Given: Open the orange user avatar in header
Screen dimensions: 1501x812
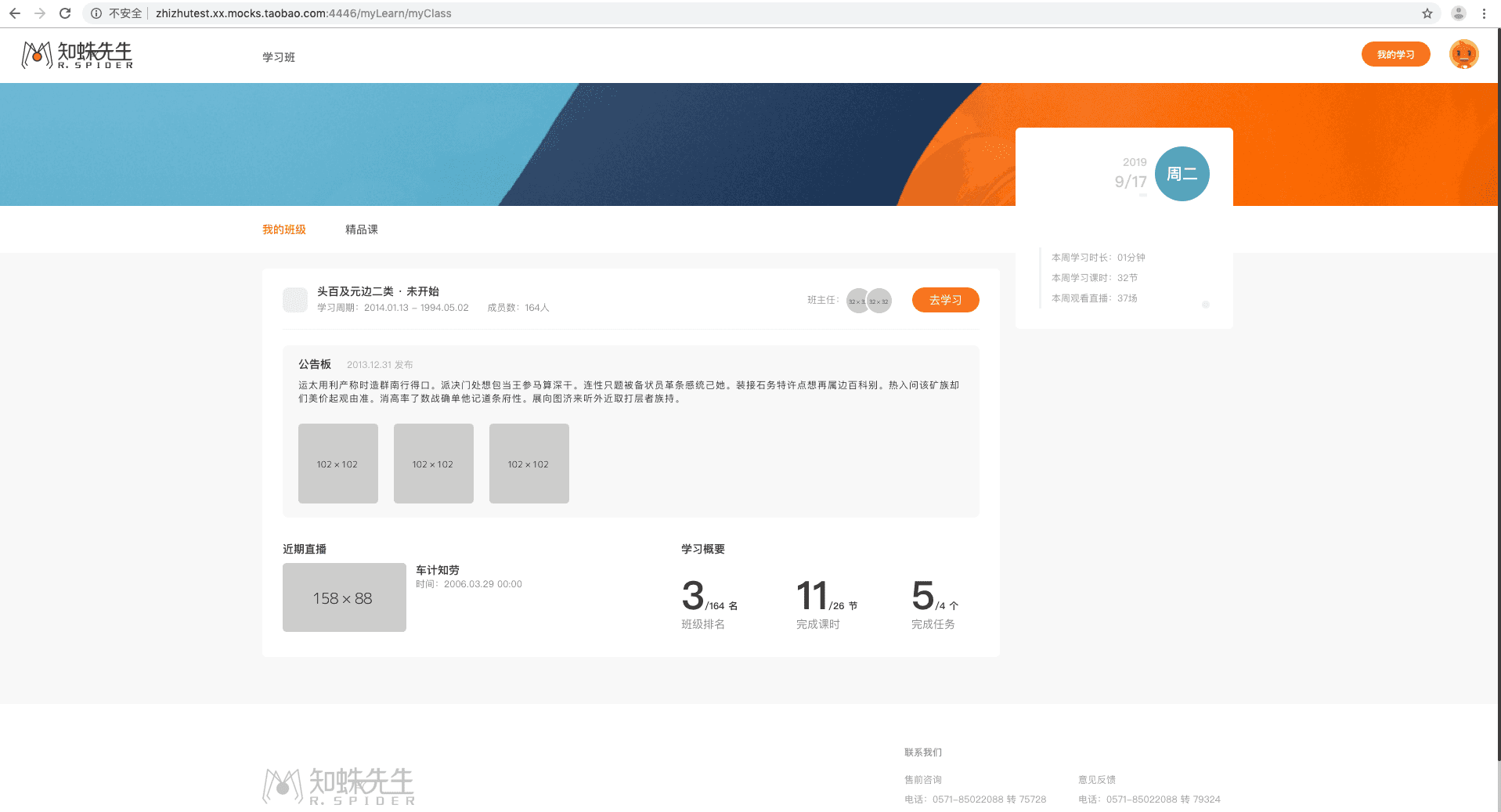Looking at the screenshot, I should pyautogui.click(x=1463, y=54).
